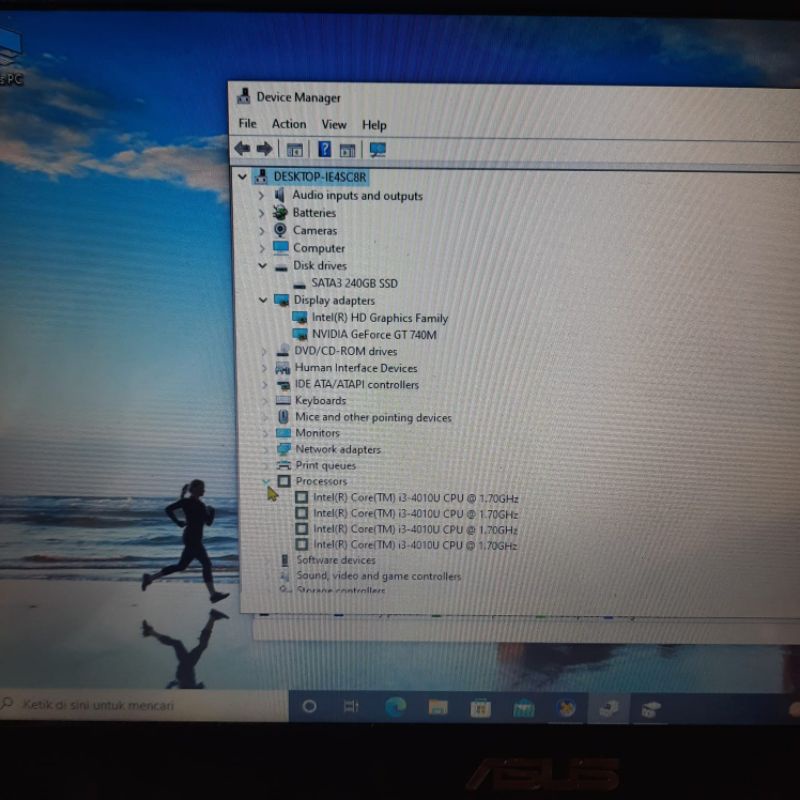Collapse the Processors category
Screen dimensions: 800x800
[x=266, y=481]
